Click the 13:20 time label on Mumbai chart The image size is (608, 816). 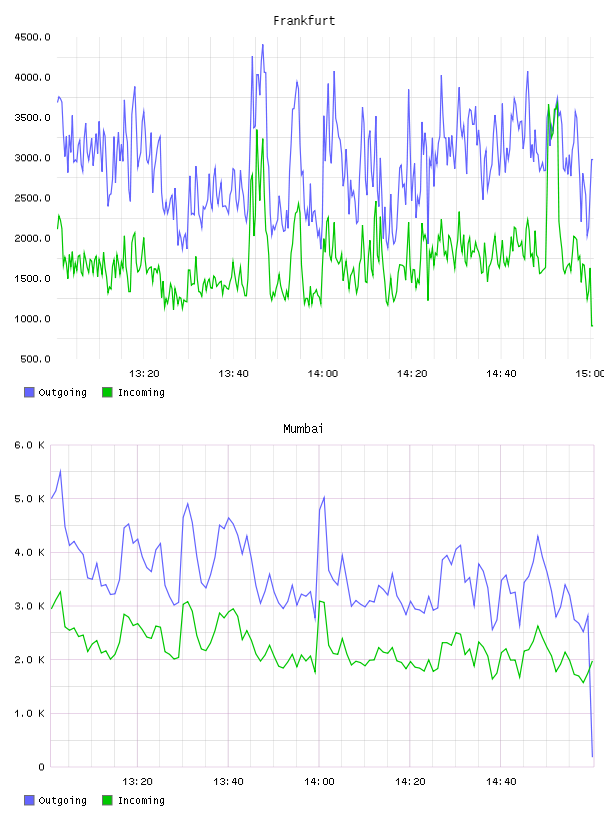137,782
